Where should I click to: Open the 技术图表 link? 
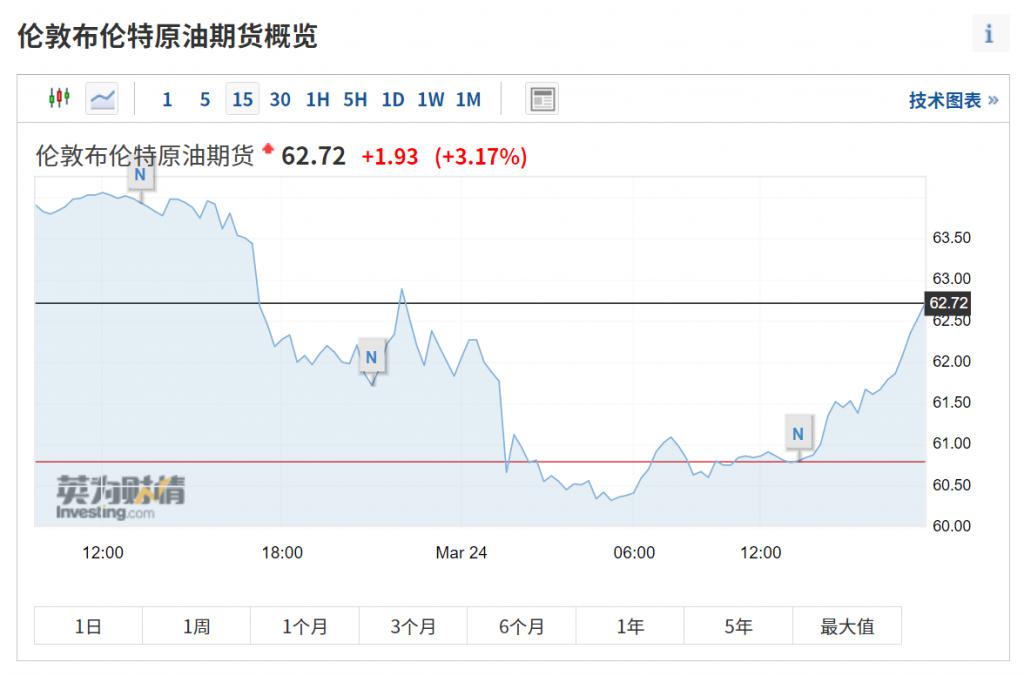coord(953,100)
